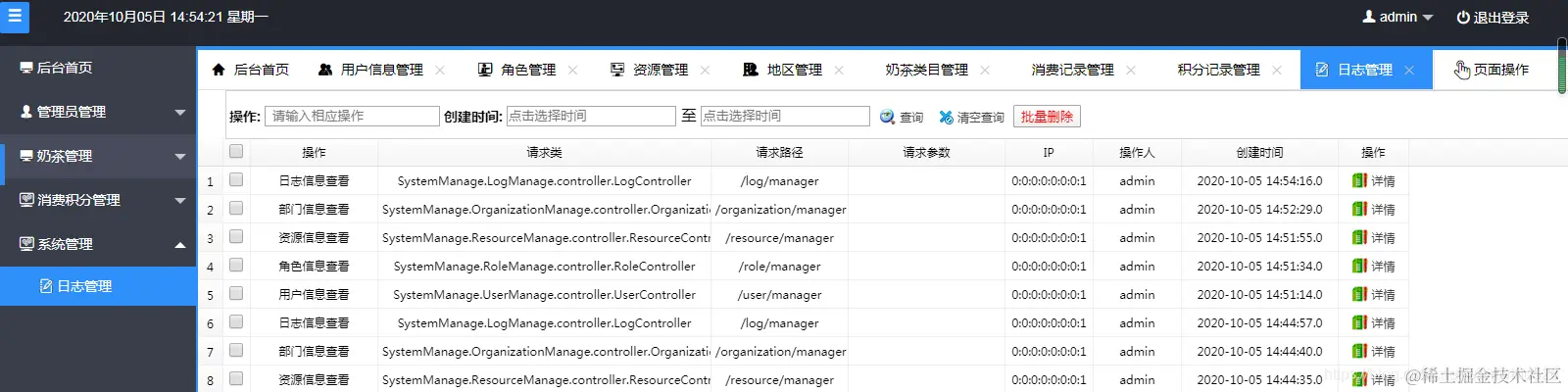Expand the 消费积分管理 sidebar menu
Image resolution: width=1568 pixels, height=392 pixels.
[98, 200]
